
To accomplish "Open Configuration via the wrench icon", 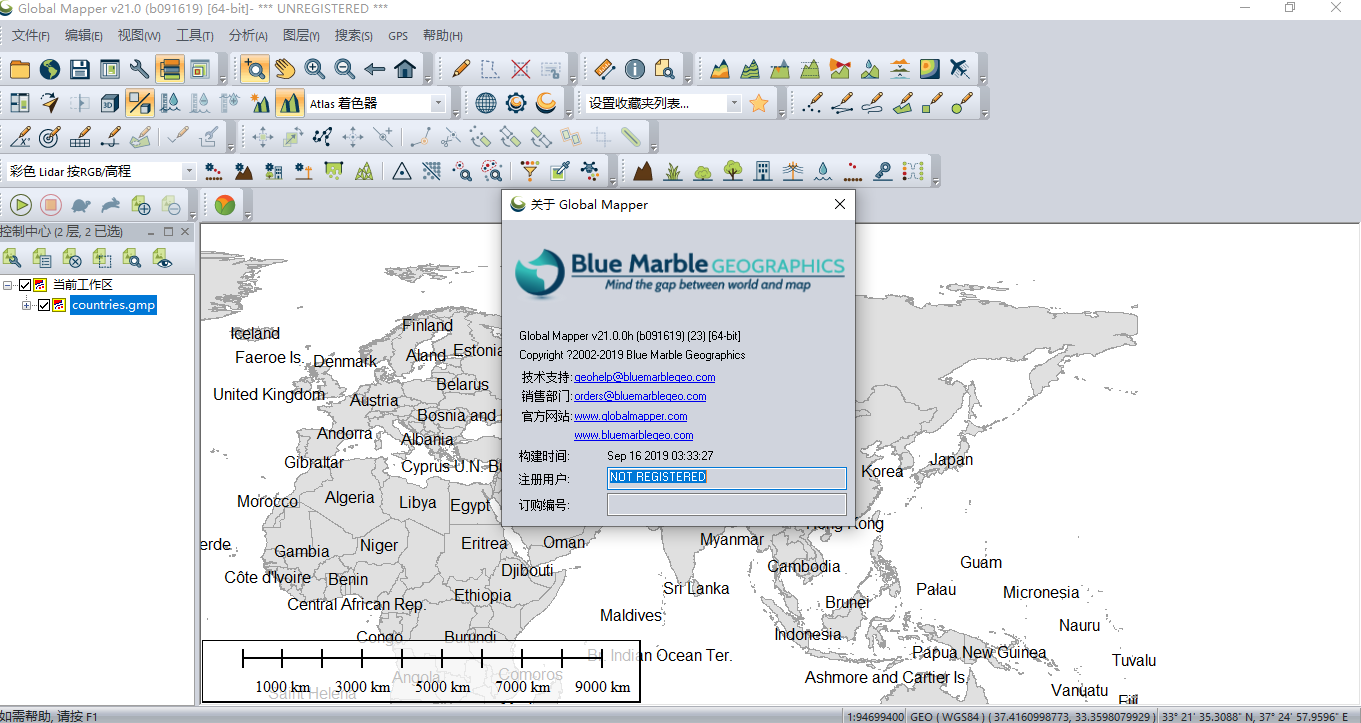I will (x=140, y=69).
